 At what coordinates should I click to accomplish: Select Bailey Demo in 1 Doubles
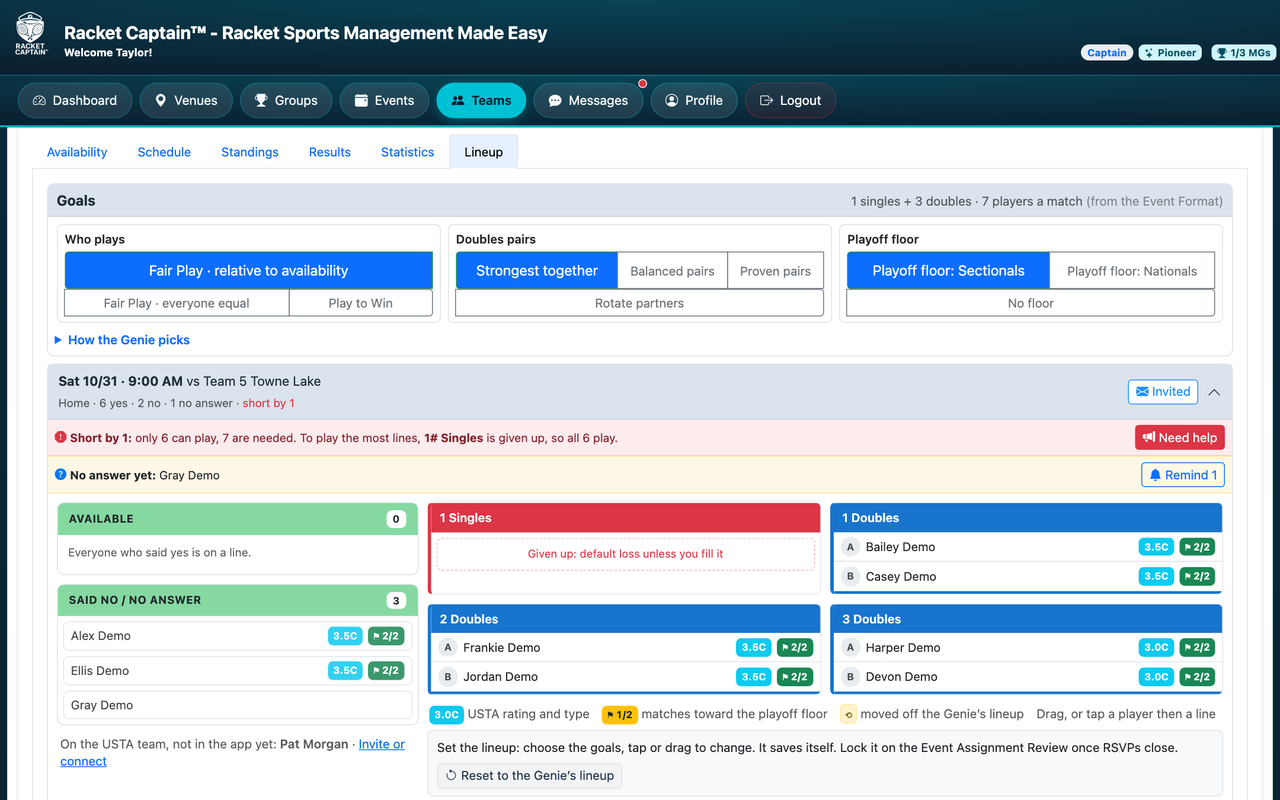(x=1027, y=547)
